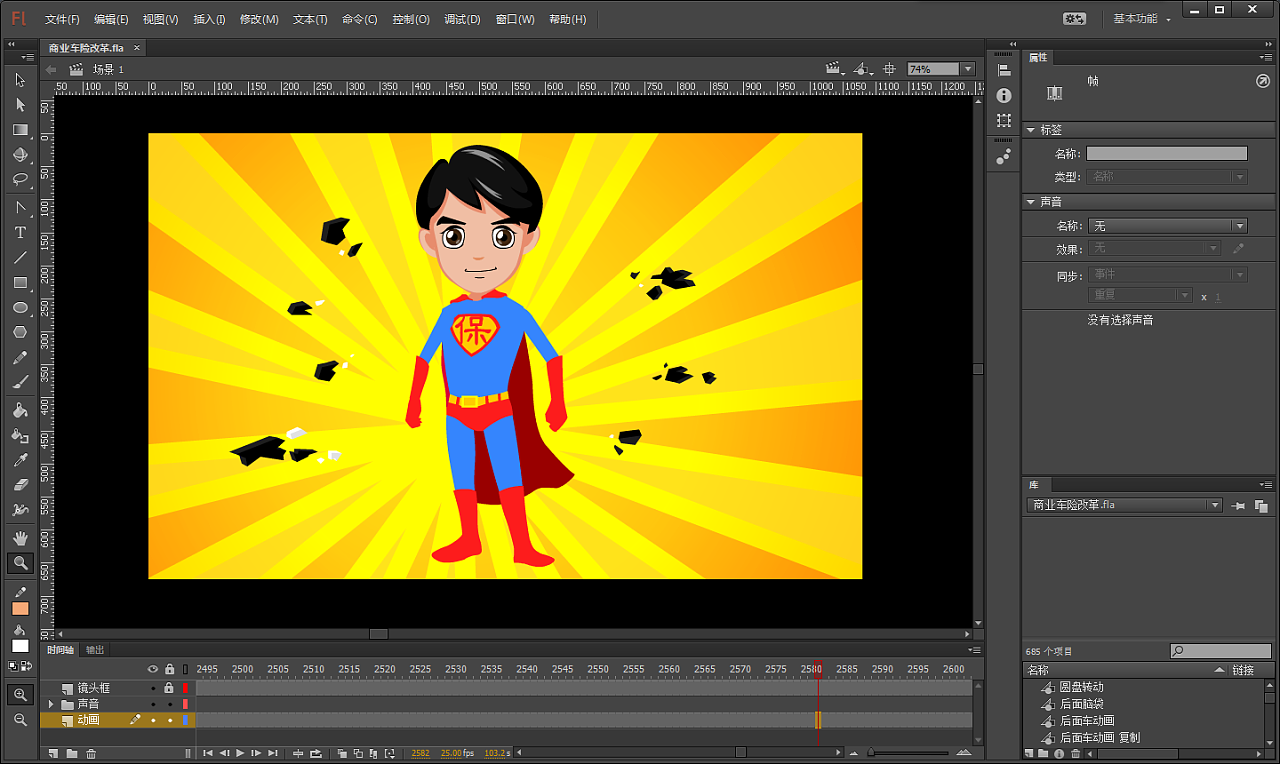Switch to the 输出 tab
This screenshot has height=764, width=1280.
tap(95, 650)
